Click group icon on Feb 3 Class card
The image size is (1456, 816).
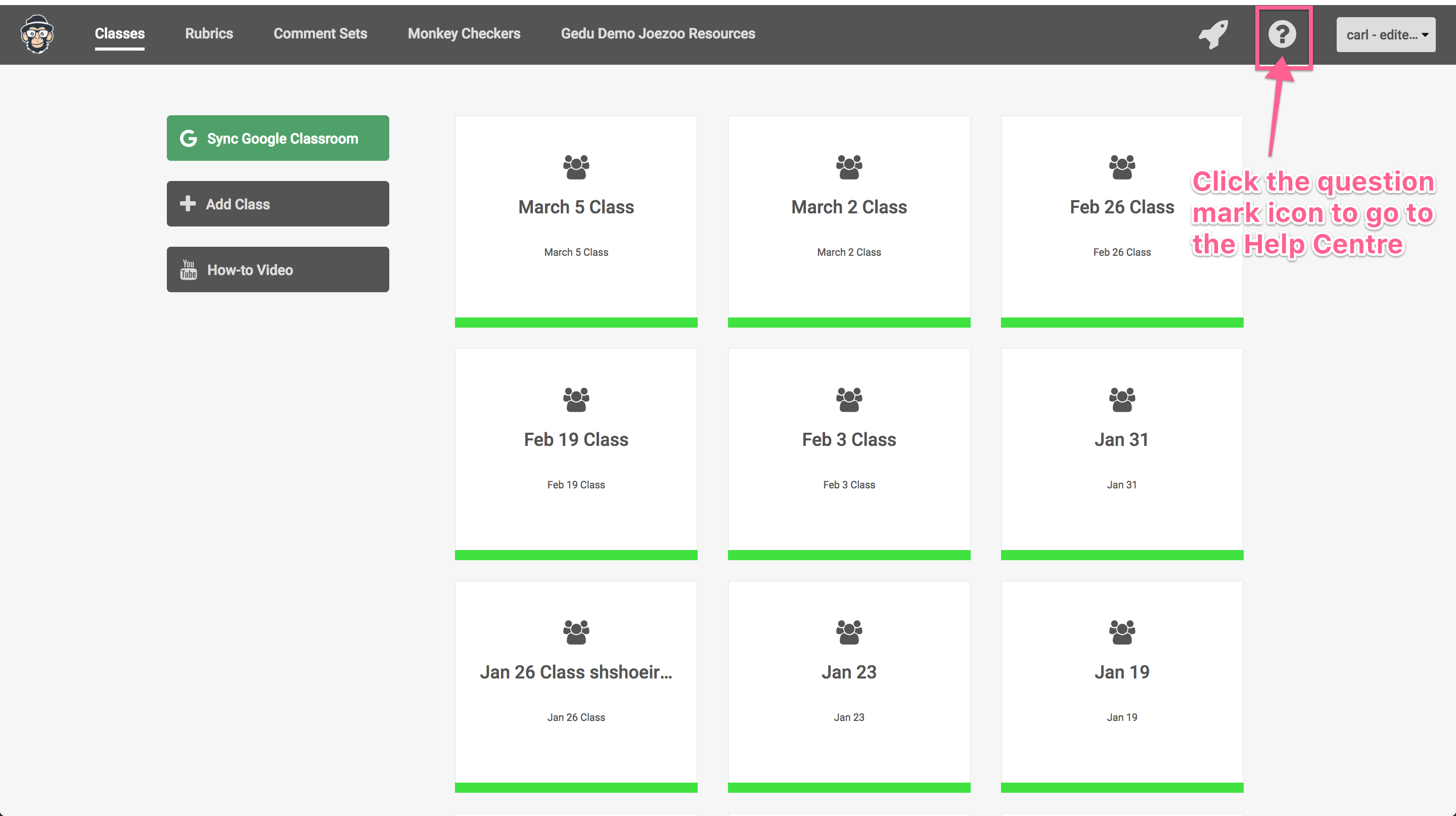pos(848,399)
